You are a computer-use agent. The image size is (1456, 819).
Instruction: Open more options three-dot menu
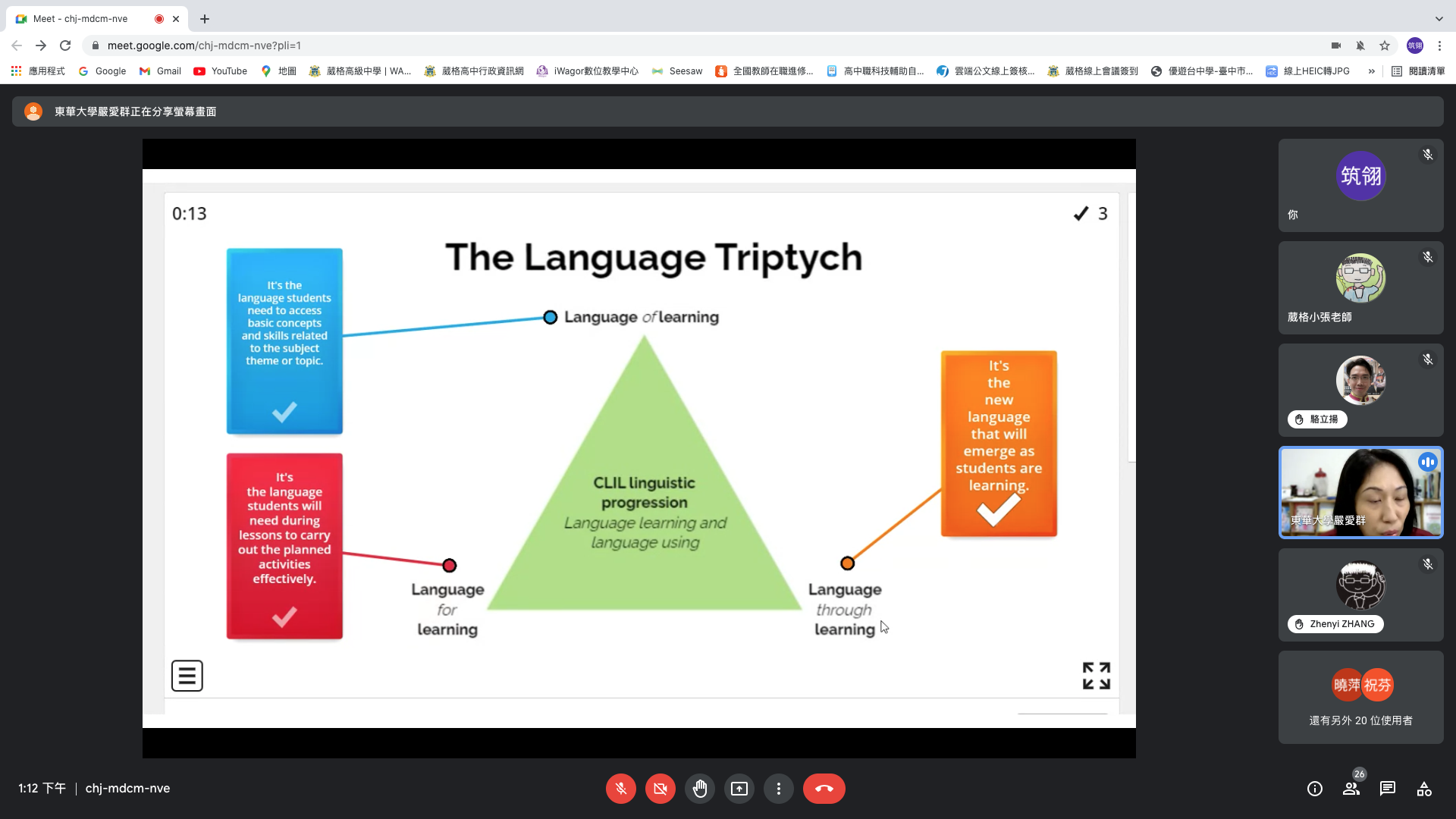778,789
